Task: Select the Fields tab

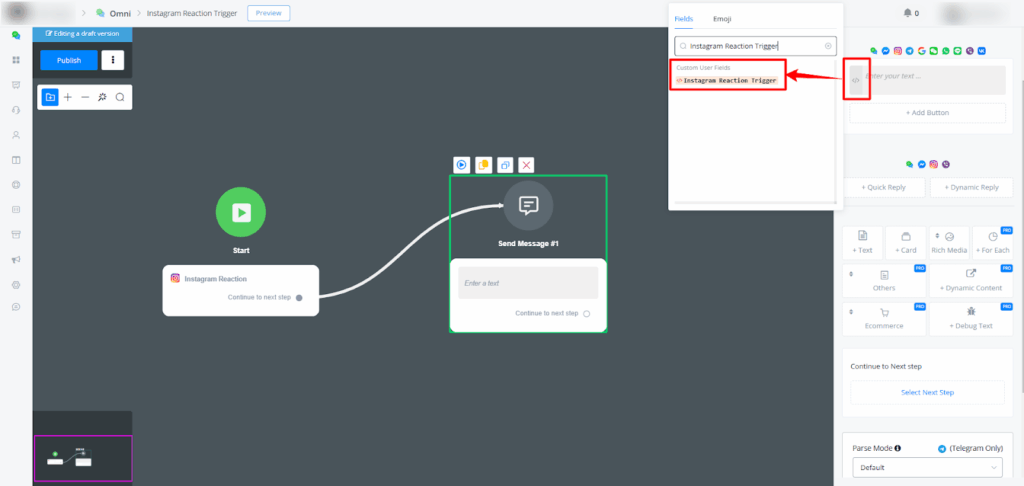Action: pyautogui.click(x=684, y=19)
